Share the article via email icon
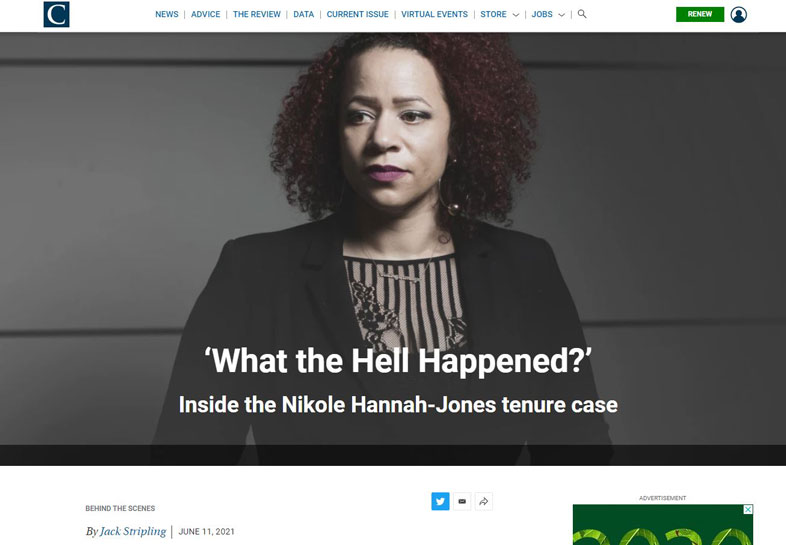786x545 pixels. pyautogui.click(x=462, y=501)
